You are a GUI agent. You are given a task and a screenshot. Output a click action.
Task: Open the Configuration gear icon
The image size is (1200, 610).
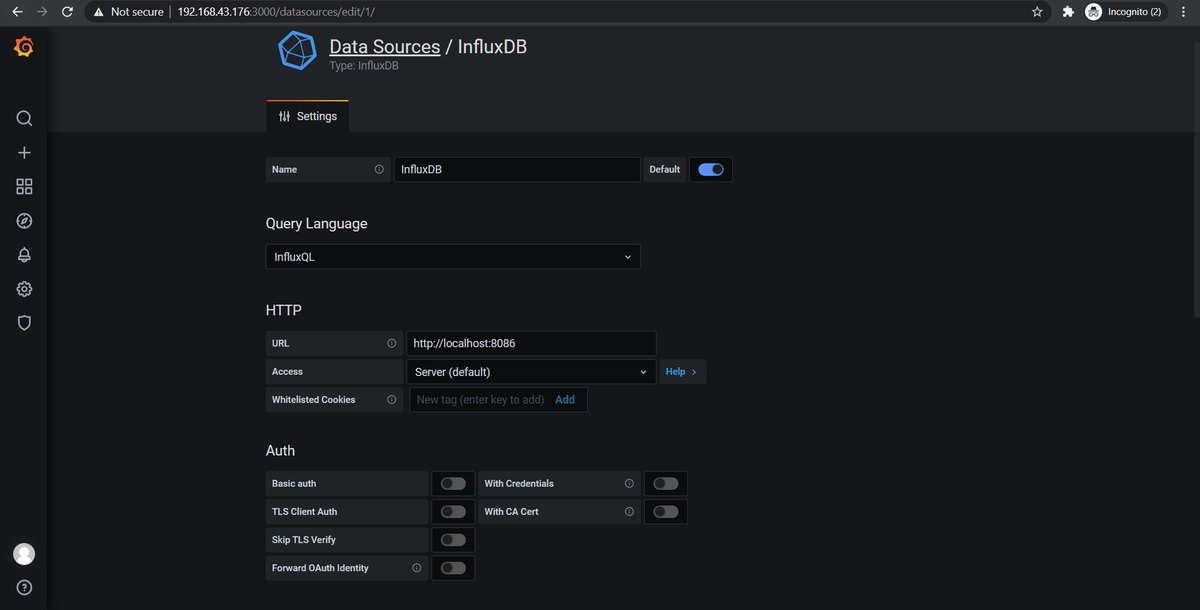(x=24, y=288)
